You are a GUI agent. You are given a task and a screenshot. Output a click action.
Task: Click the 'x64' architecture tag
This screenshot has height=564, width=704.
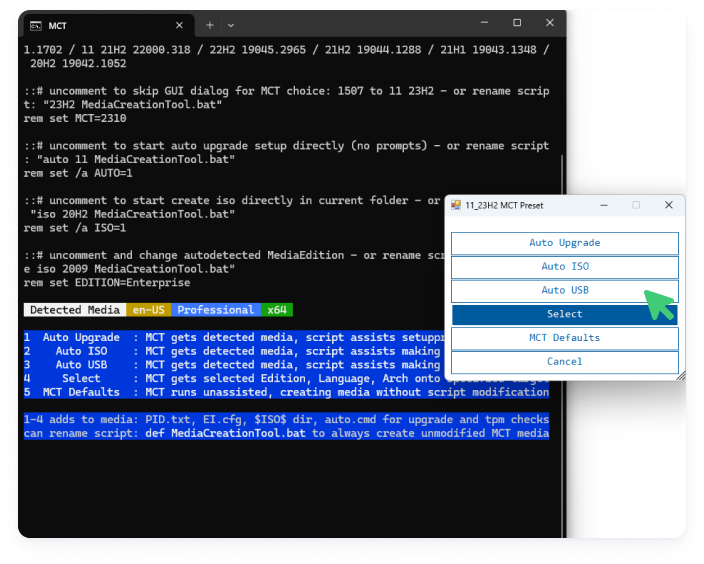[x=277, y=310]
